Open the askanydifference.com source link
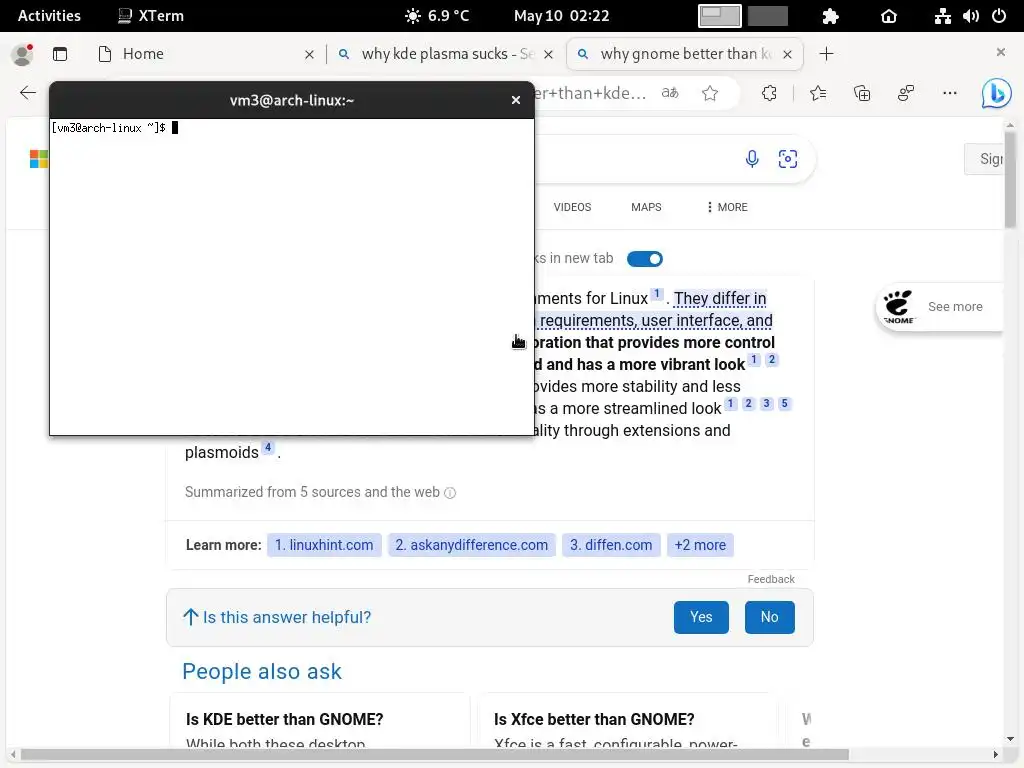 pyautogui.click(x=472, y=545)
